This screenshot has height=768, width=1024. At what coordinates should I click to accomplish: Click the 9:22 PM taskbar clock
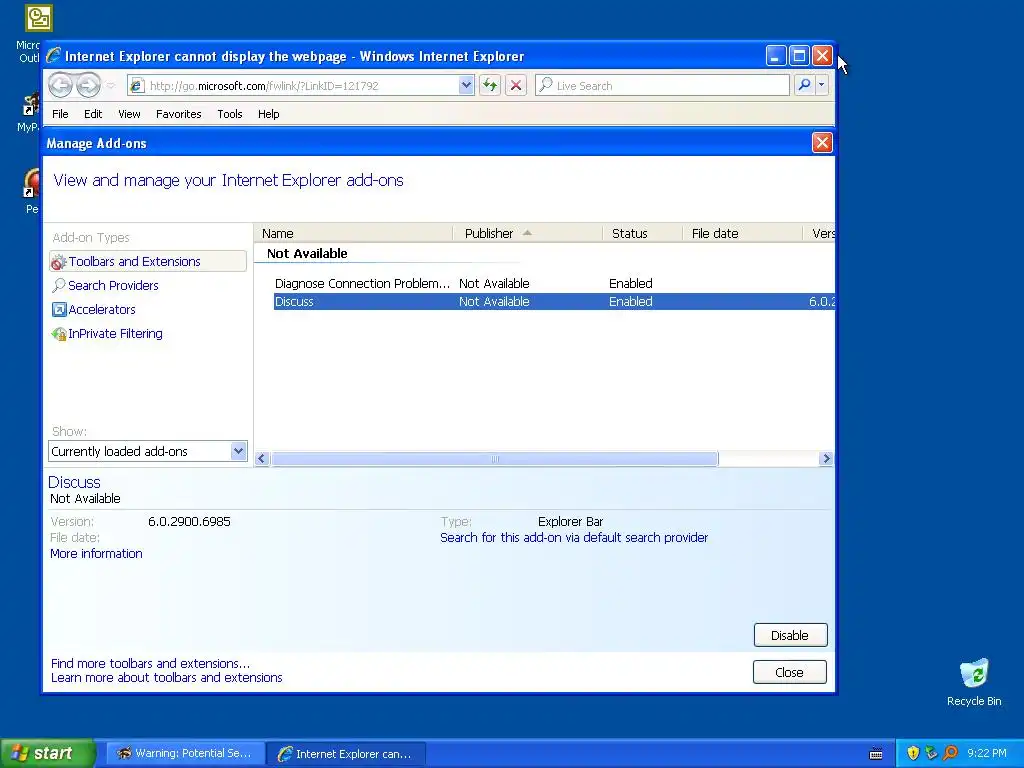(x=987, y=754)
